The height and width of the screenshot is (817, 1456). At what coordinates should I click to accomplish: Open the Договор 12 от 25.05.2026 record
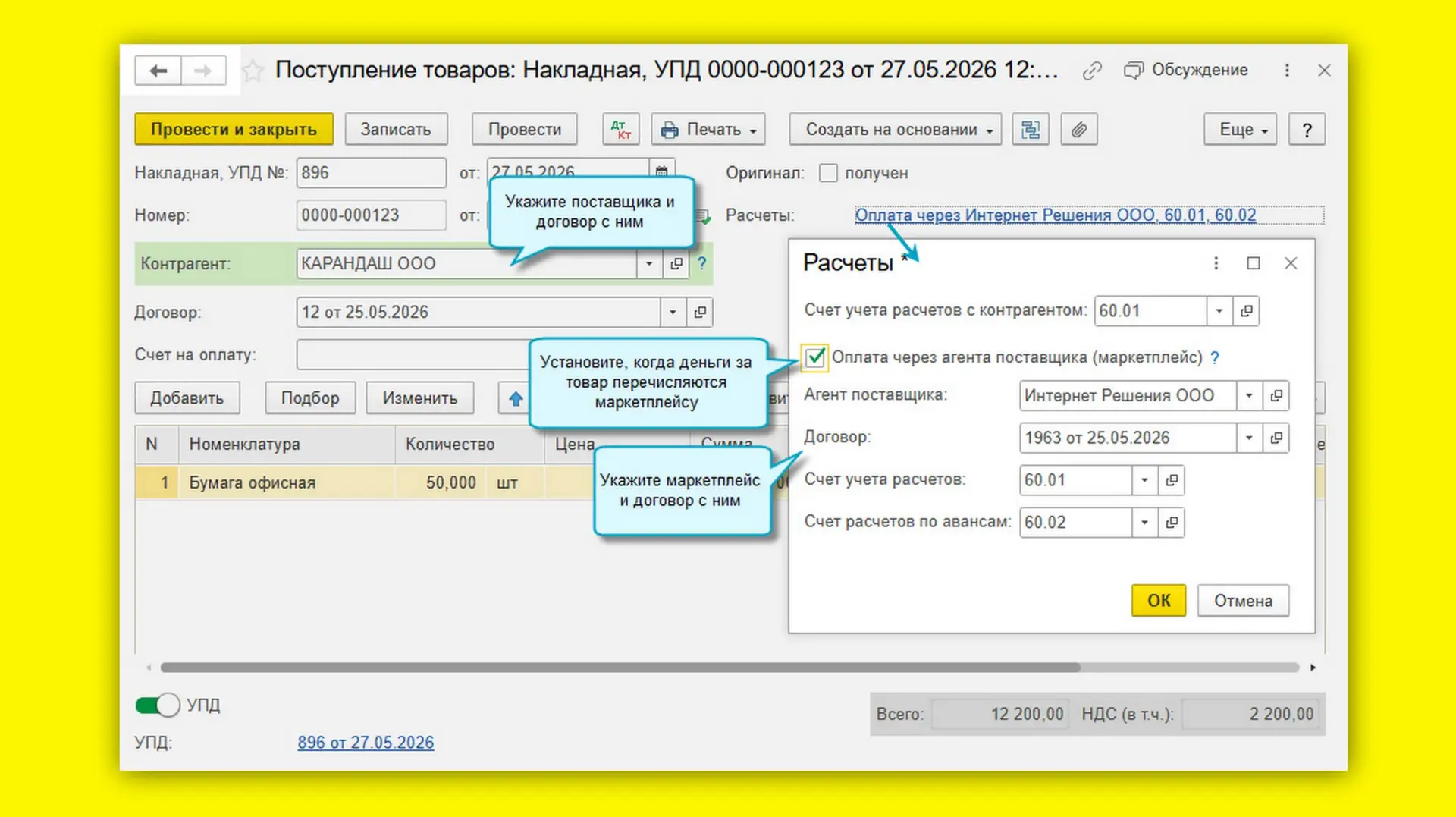700,313
